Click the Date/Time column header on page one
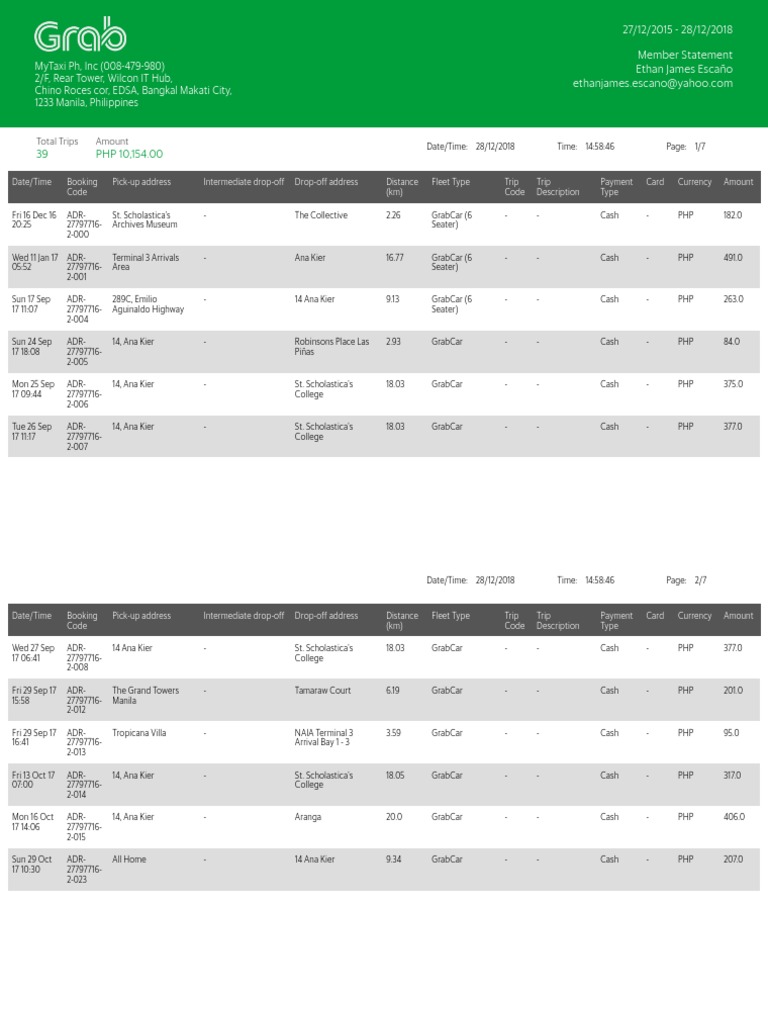This screenshot has width=768, height=1024. 31,182
